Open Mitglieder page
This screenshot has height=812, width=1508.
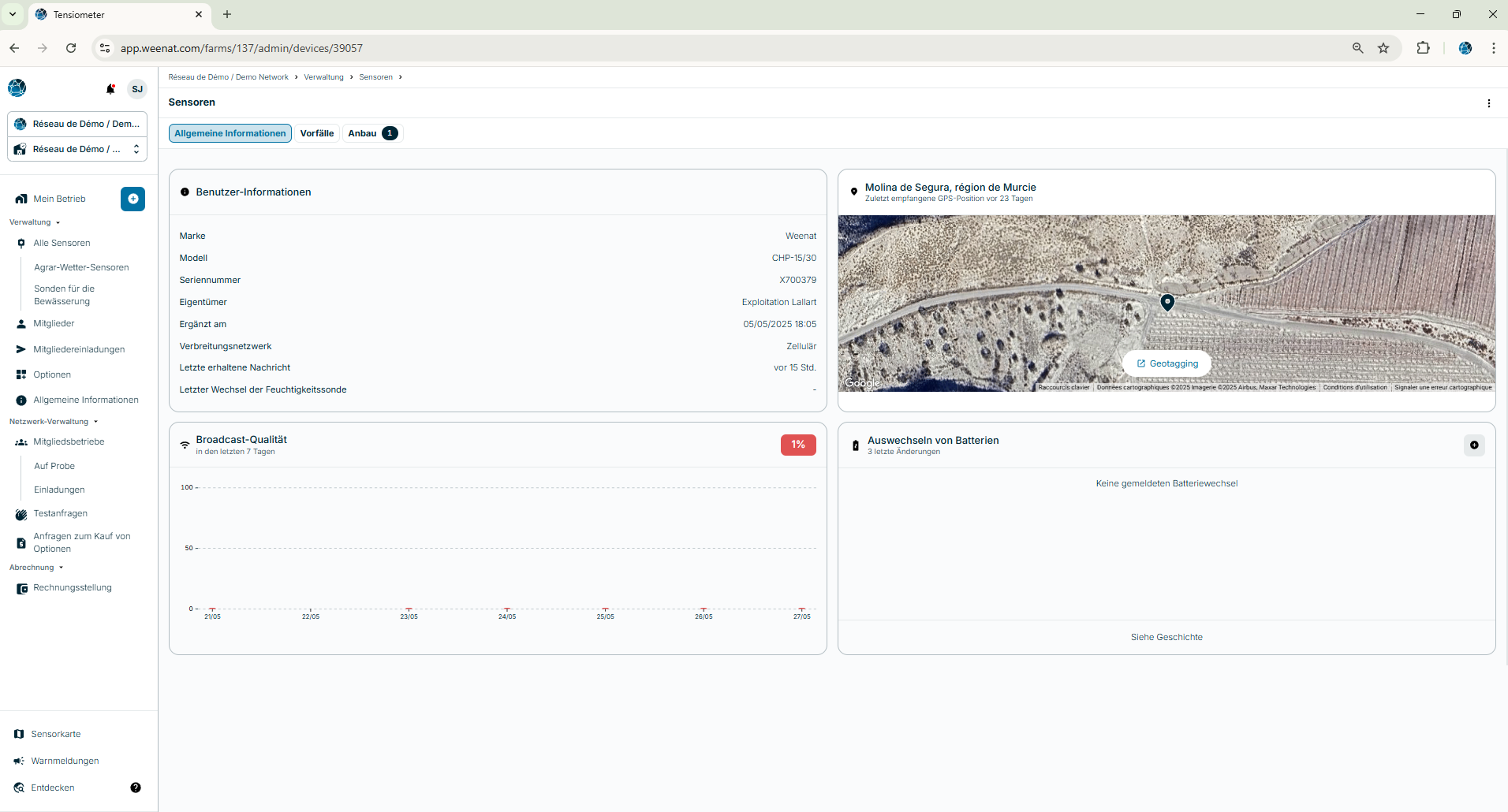click(54, 323)
